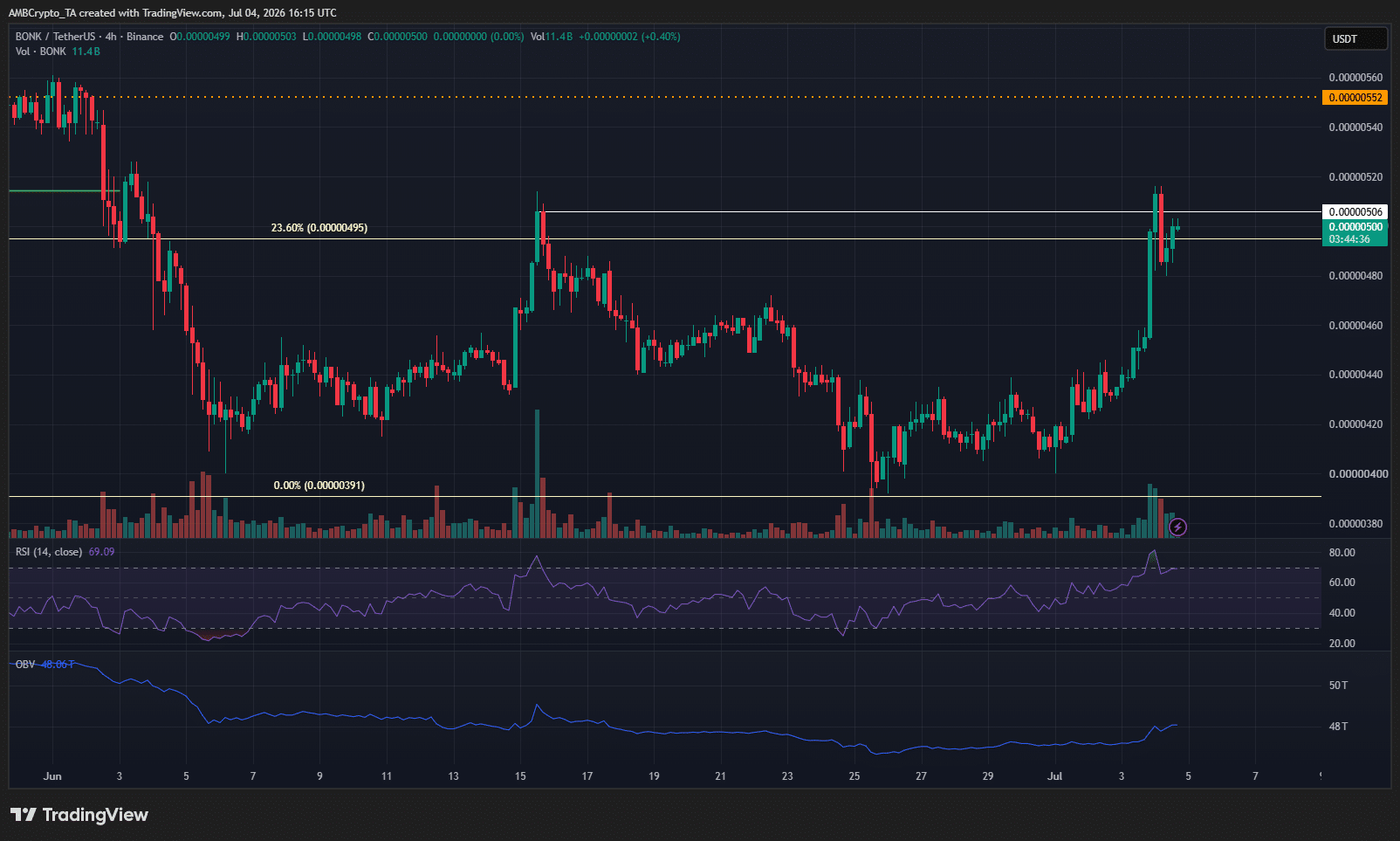The image size is (1400, 841).
Task: Click the 0.00000560 price axis label
Action: click(1355, 78)
